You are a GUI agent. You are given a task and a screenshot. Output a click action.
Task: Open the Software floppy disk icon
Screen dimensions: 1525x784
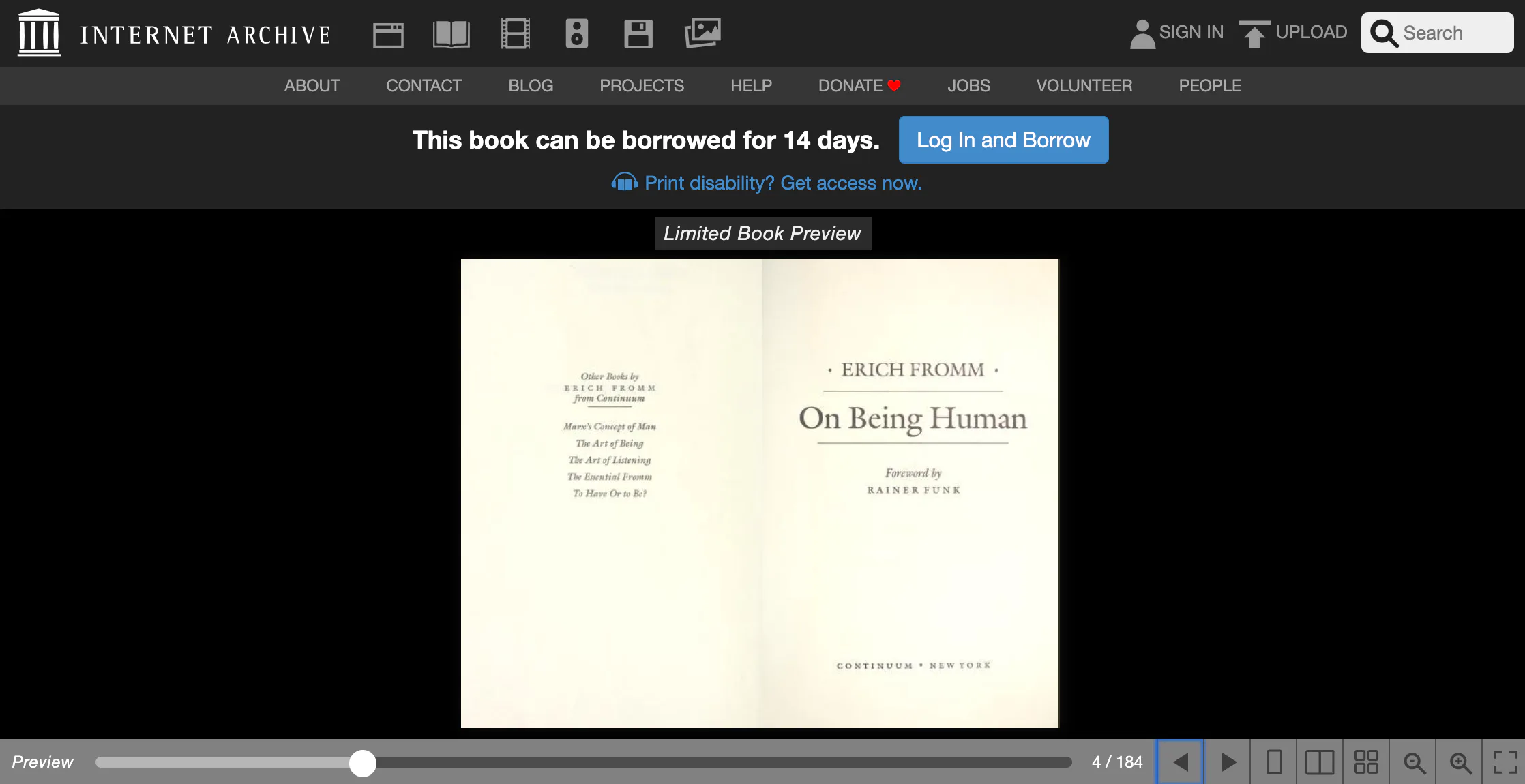638,34
